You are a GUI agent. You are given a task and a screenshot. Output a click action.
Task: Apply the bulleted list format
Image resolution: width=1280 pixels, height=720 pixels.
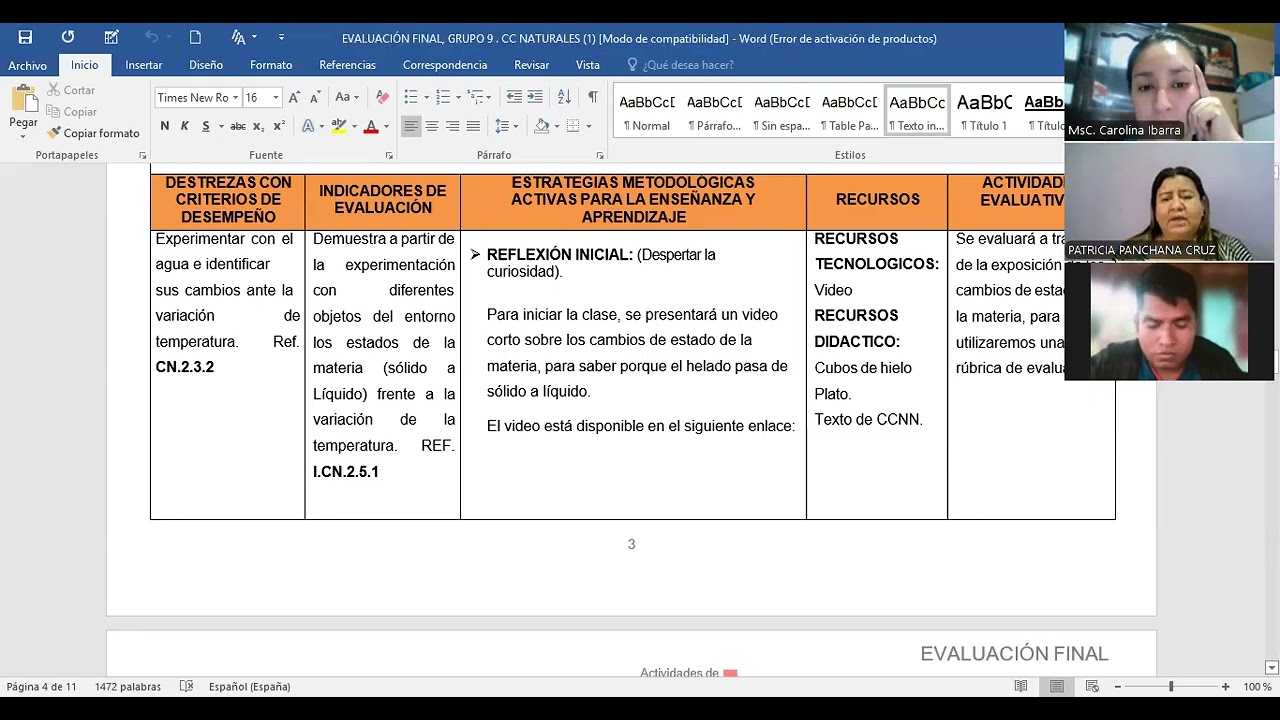(410, 97)
